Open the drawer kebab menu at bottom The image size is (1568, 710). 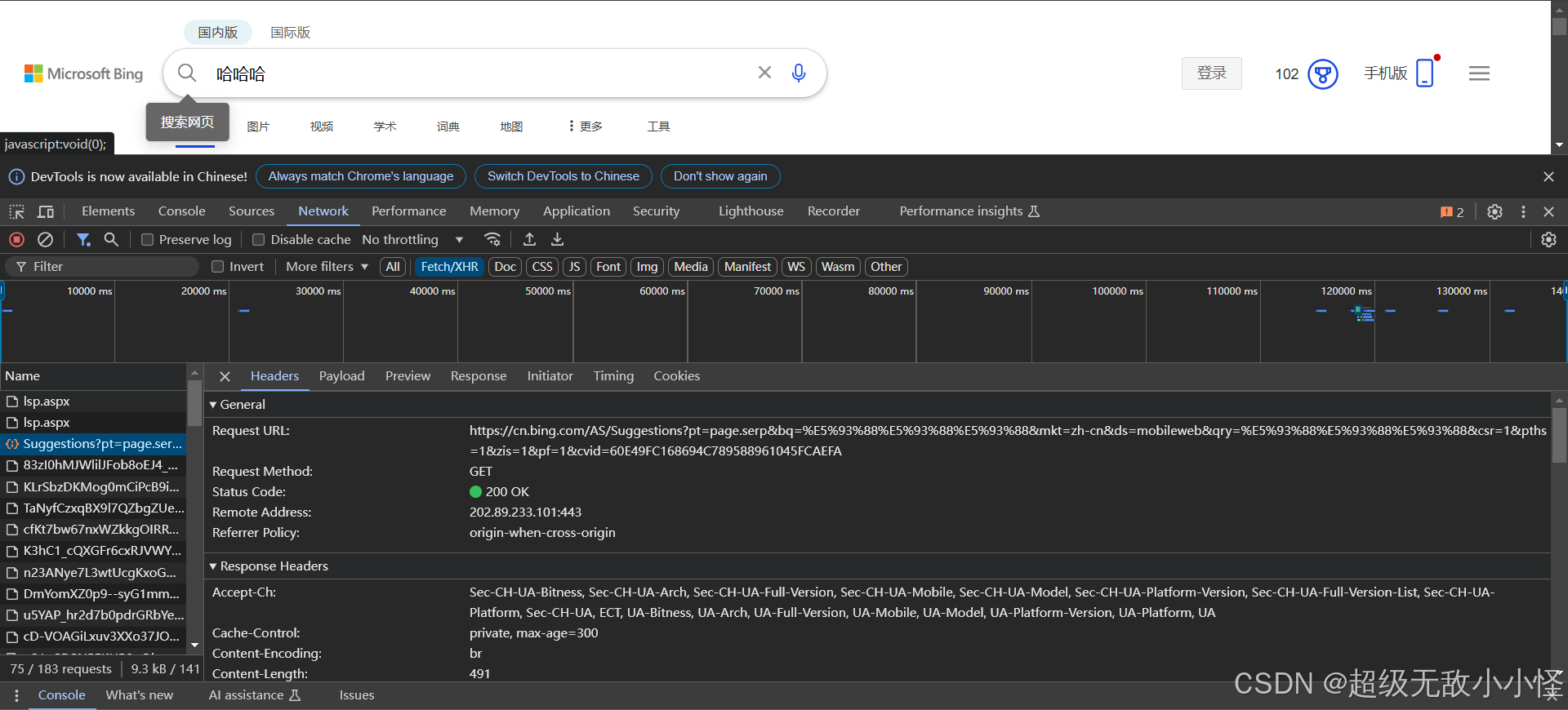[16, 695]
